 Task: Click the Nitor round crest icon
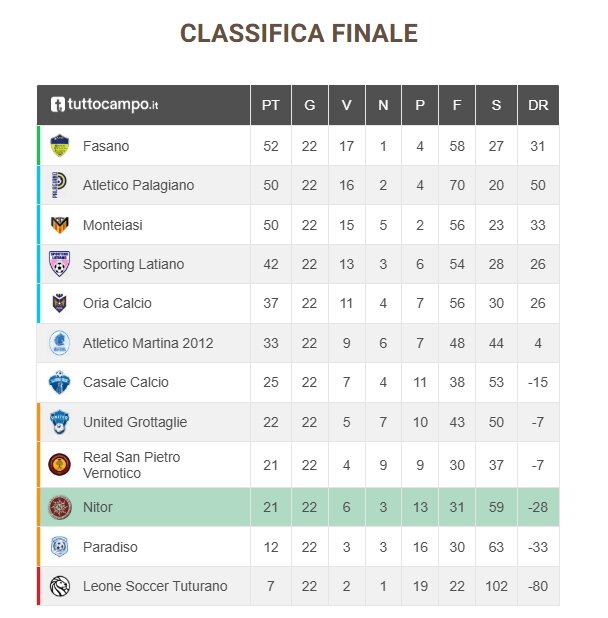[x=59, y=507]
